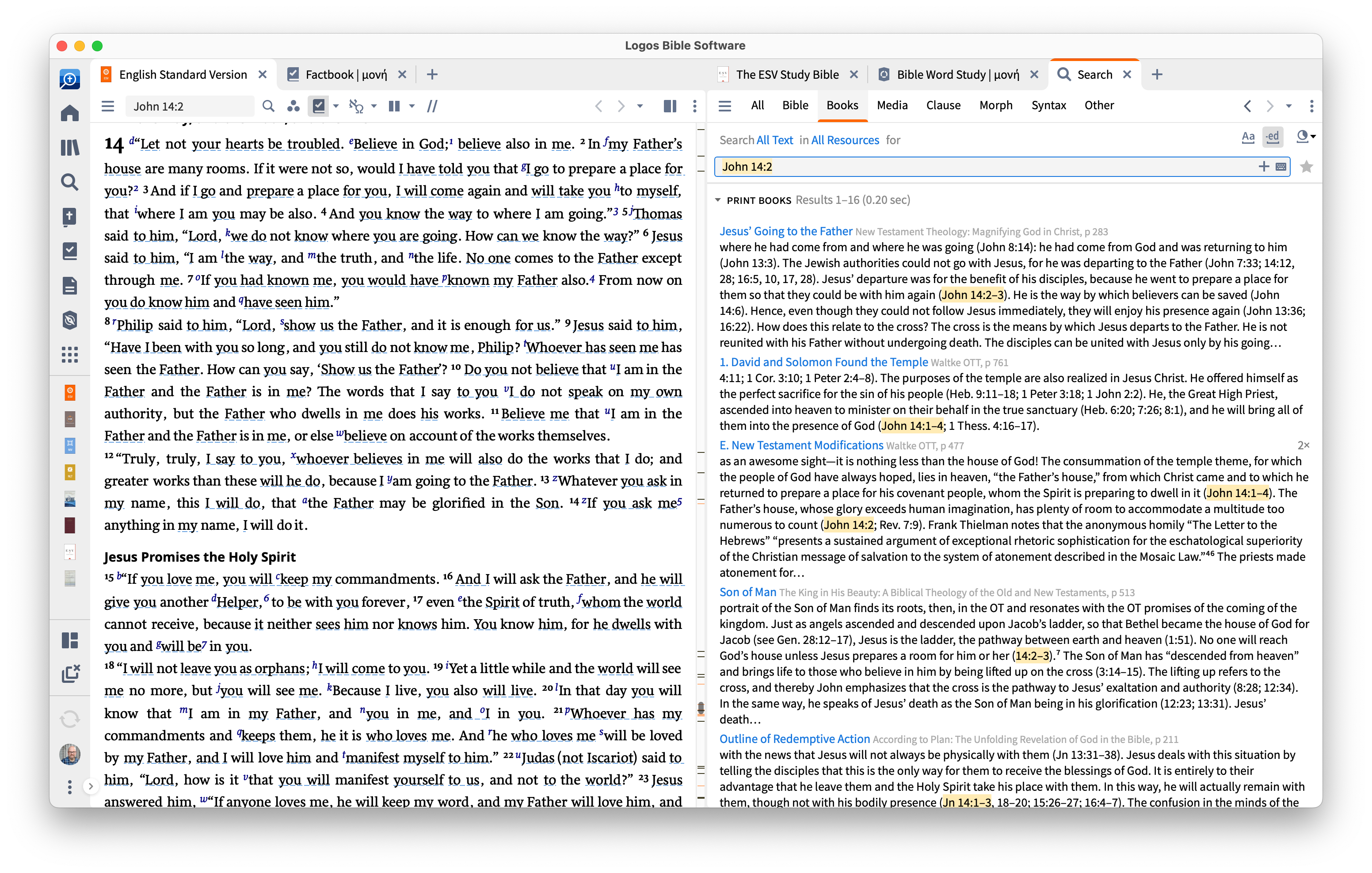Add a new tab in left panel
Viewport: 1372px width, 873px height.
tap(432, 75)
